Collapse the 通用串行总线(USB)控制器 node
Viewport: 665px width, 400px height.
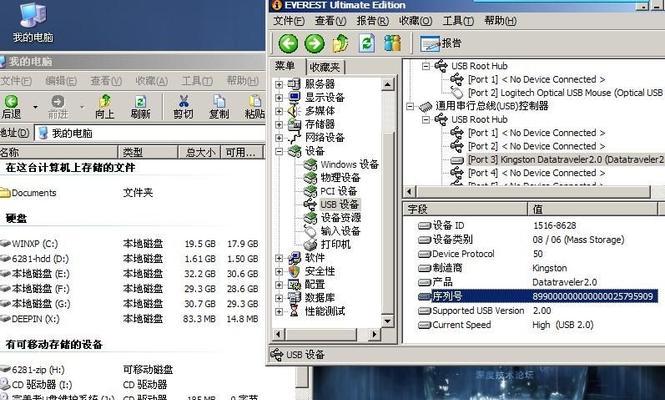(410, 106)
